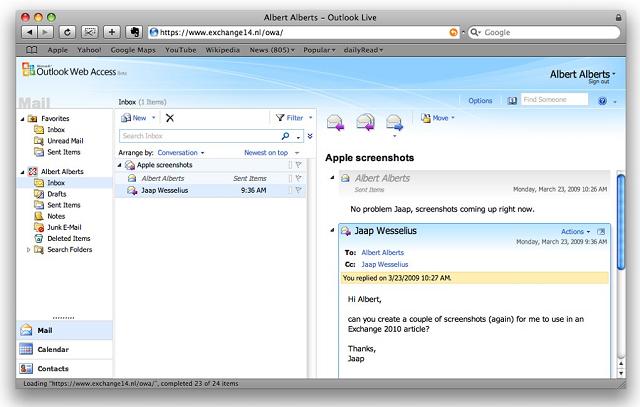
Task: Click the Google search field
Action: [544, 32]
